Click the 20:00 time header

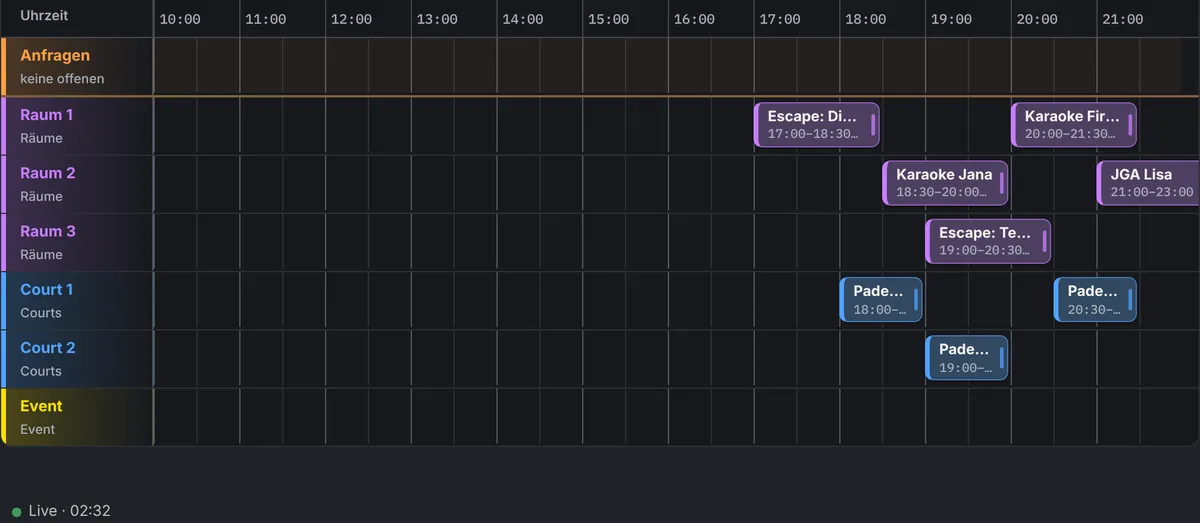point(1037,19)
